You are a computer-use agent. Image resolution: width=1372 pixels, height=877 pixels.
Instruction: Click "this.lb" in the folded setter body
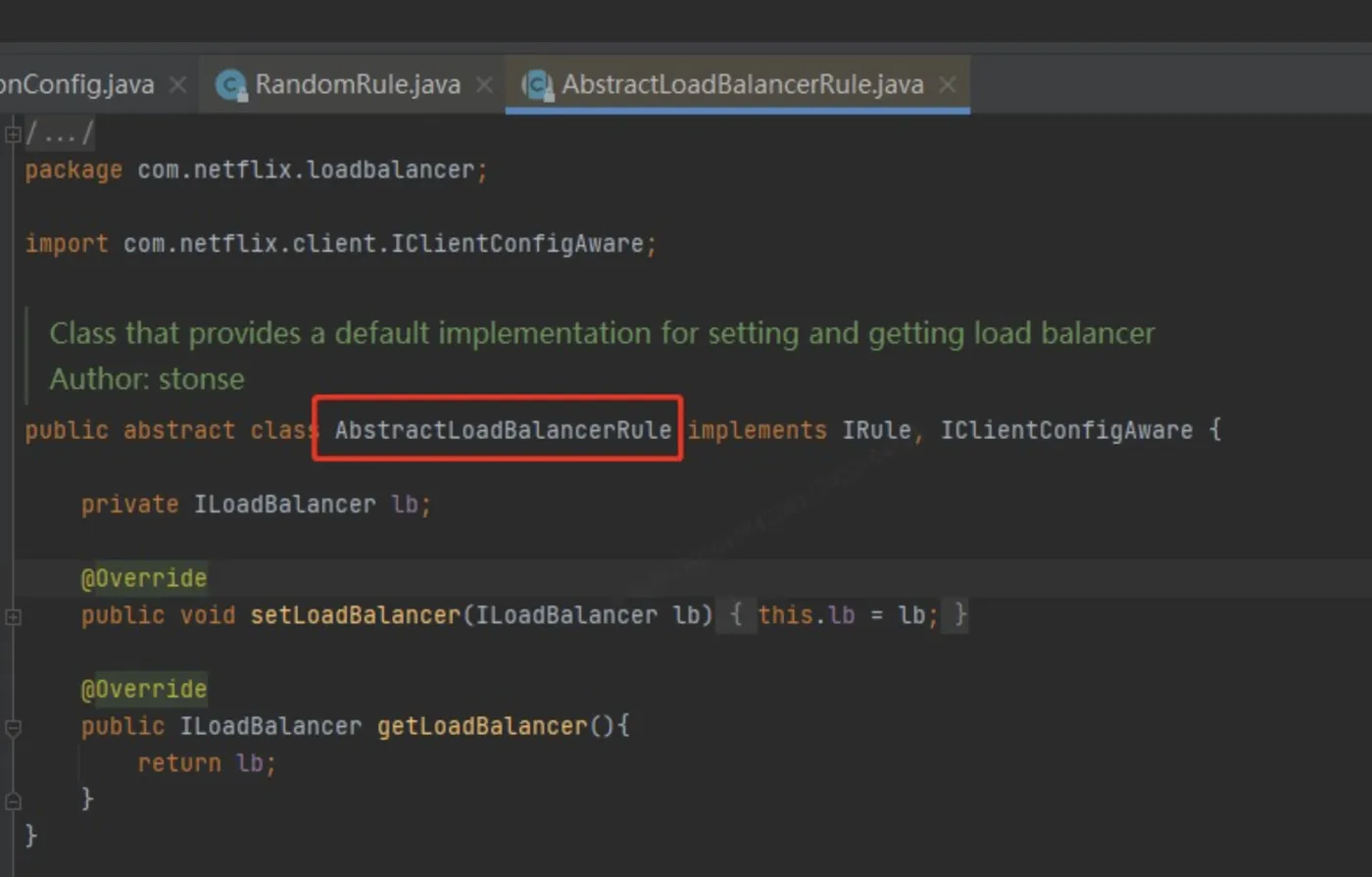point(807,615)
